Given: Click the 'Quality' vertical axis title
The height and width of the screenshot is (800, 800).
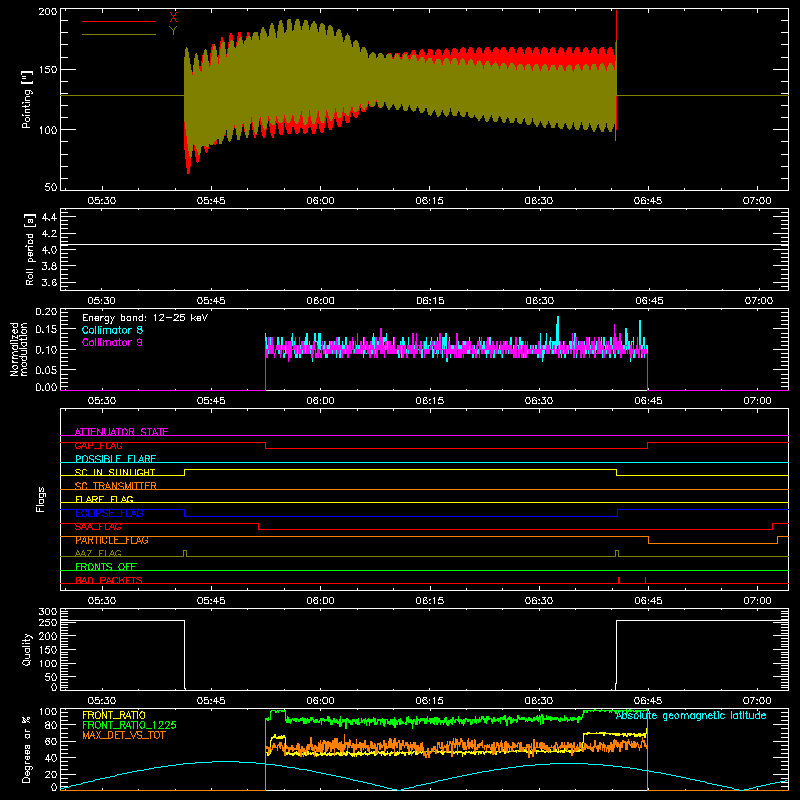Looking at the screenshot, I should point(27,649).
